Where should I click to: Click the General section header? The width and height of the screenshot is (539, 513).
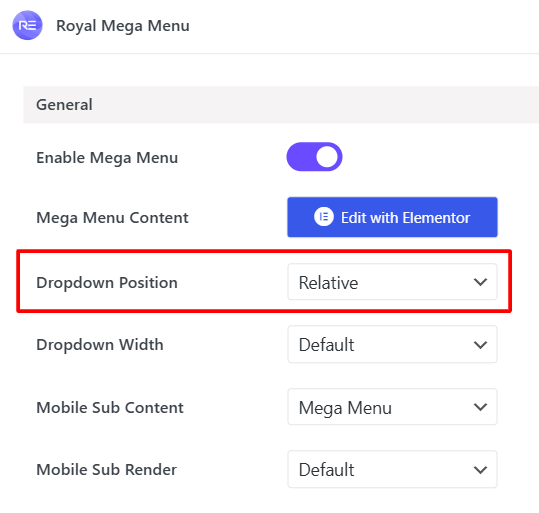pyautogui.click(x=281, y=105)
